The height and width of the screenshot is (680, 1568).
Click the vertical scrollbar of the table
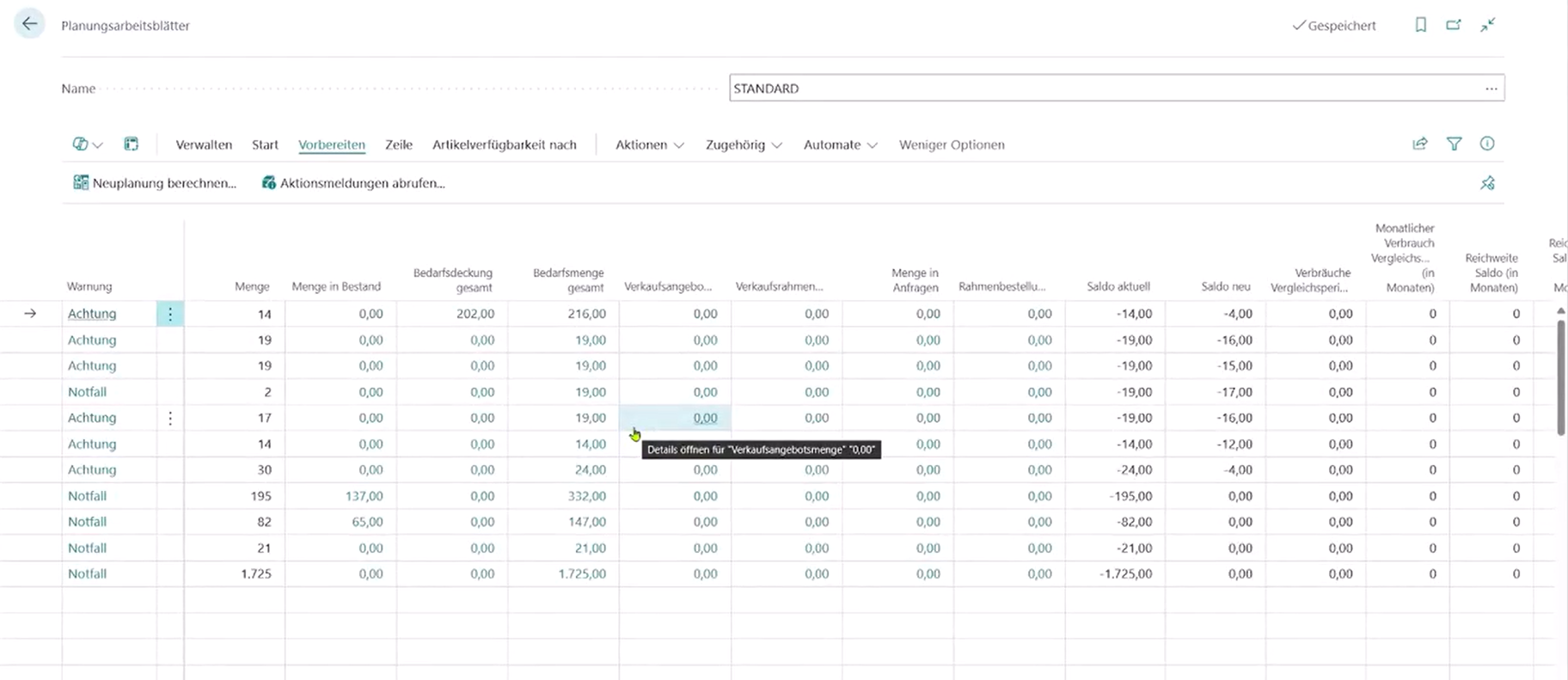tap(1560, 378)
